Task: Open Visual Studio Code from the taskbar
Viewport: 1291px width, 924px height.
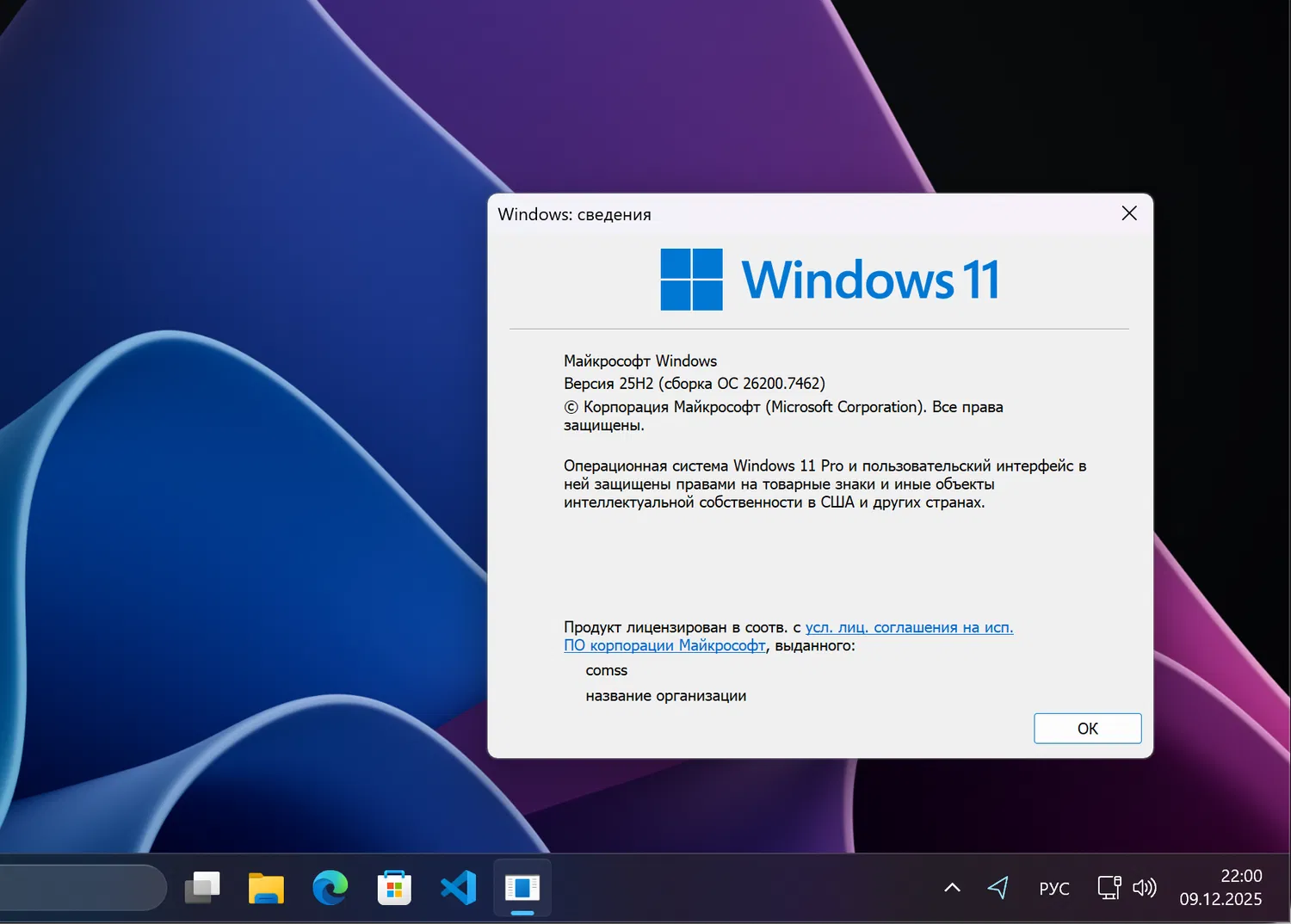Action: [x=458, y=887]
